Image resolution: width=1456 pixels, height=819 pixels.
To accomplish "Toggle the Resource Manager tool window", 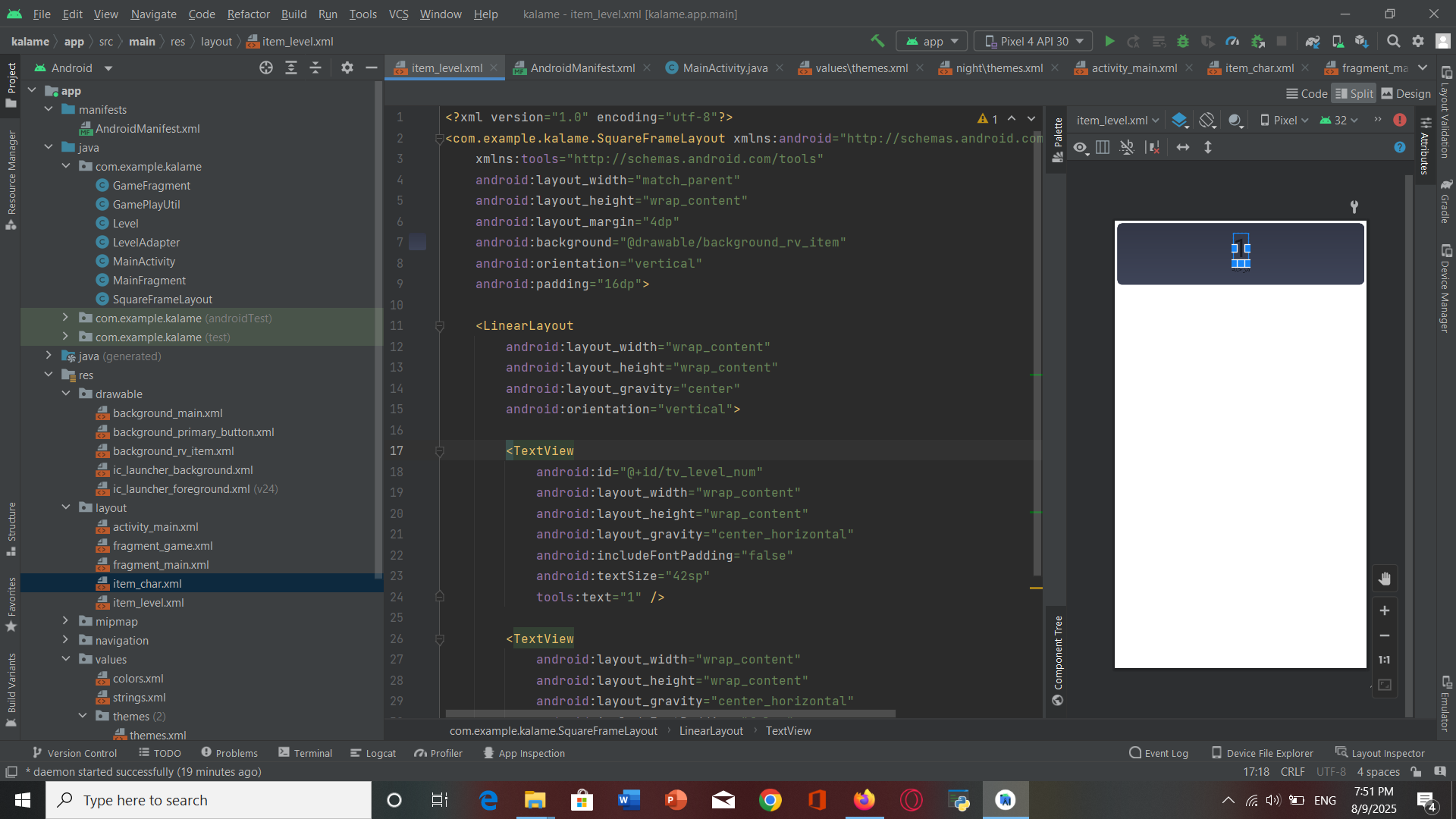I will pyautogui.click(x=11, y=180).
